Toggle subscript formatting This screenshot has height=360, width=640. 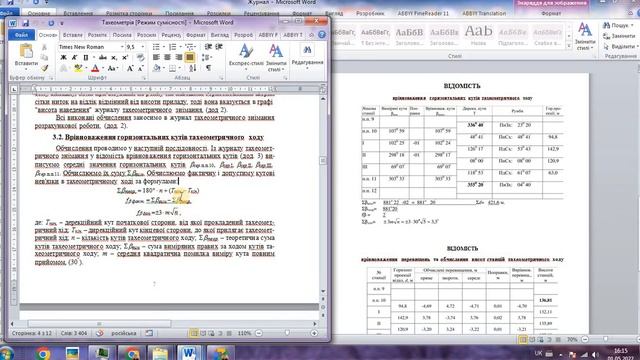click(x=114, y=58)
